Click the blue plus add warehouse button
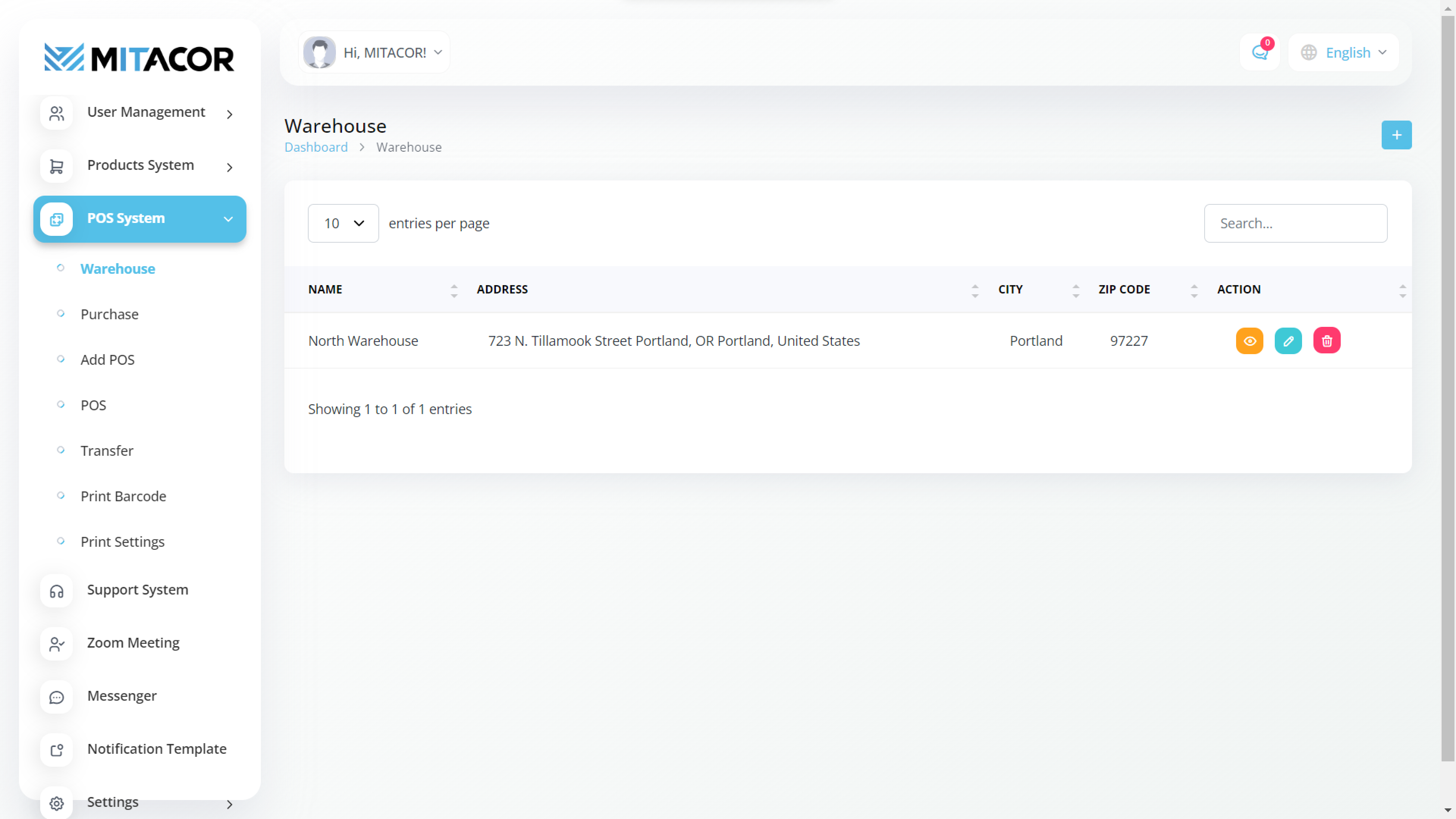 [1396, 135]
